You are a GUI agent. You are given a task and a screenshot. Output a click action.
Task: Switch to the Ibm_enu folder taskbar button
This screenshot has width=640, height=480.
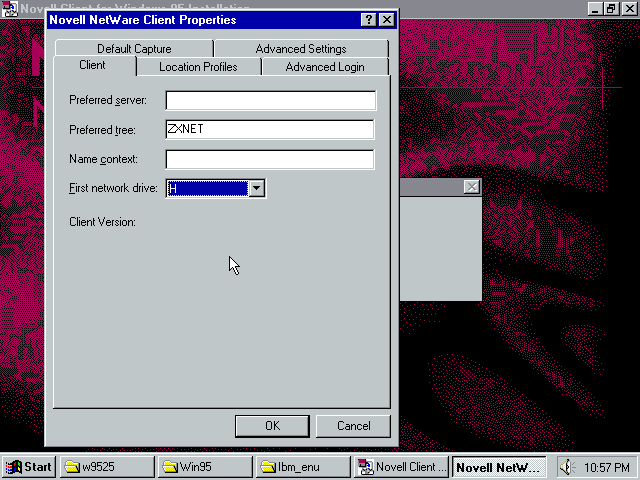click(x=303, y=467)
